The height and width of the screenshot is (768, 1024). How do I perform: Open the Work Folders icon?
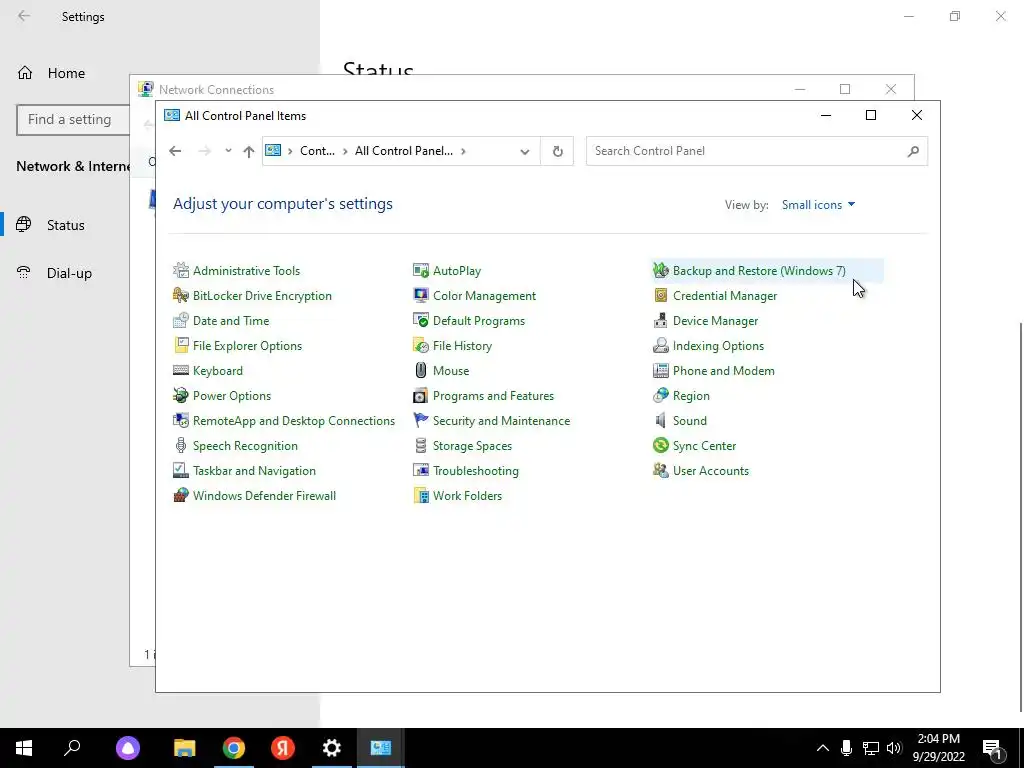pos(421,496)
